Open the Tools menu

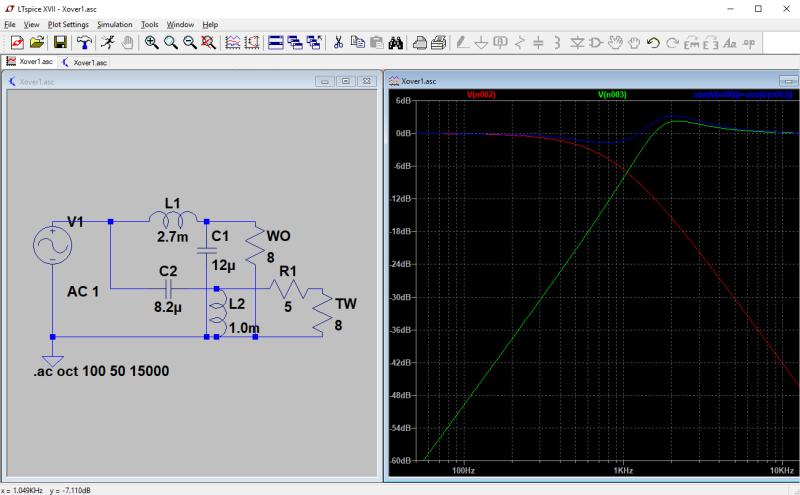click(149, 24)
